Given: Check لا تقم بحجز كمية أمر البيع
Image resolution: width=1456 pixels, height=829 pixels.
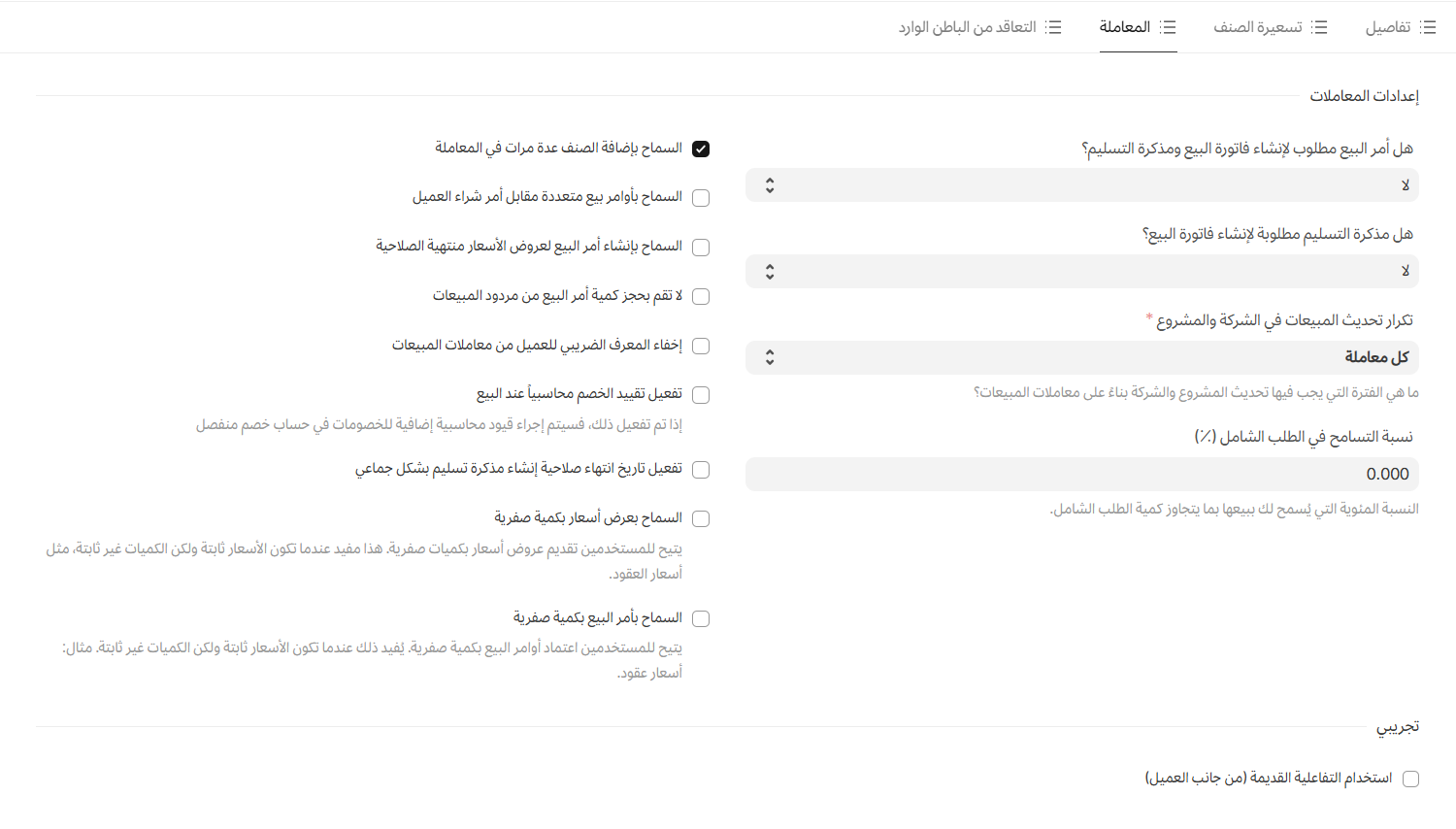Looking at the screenshot, I should tap(701, 296).
